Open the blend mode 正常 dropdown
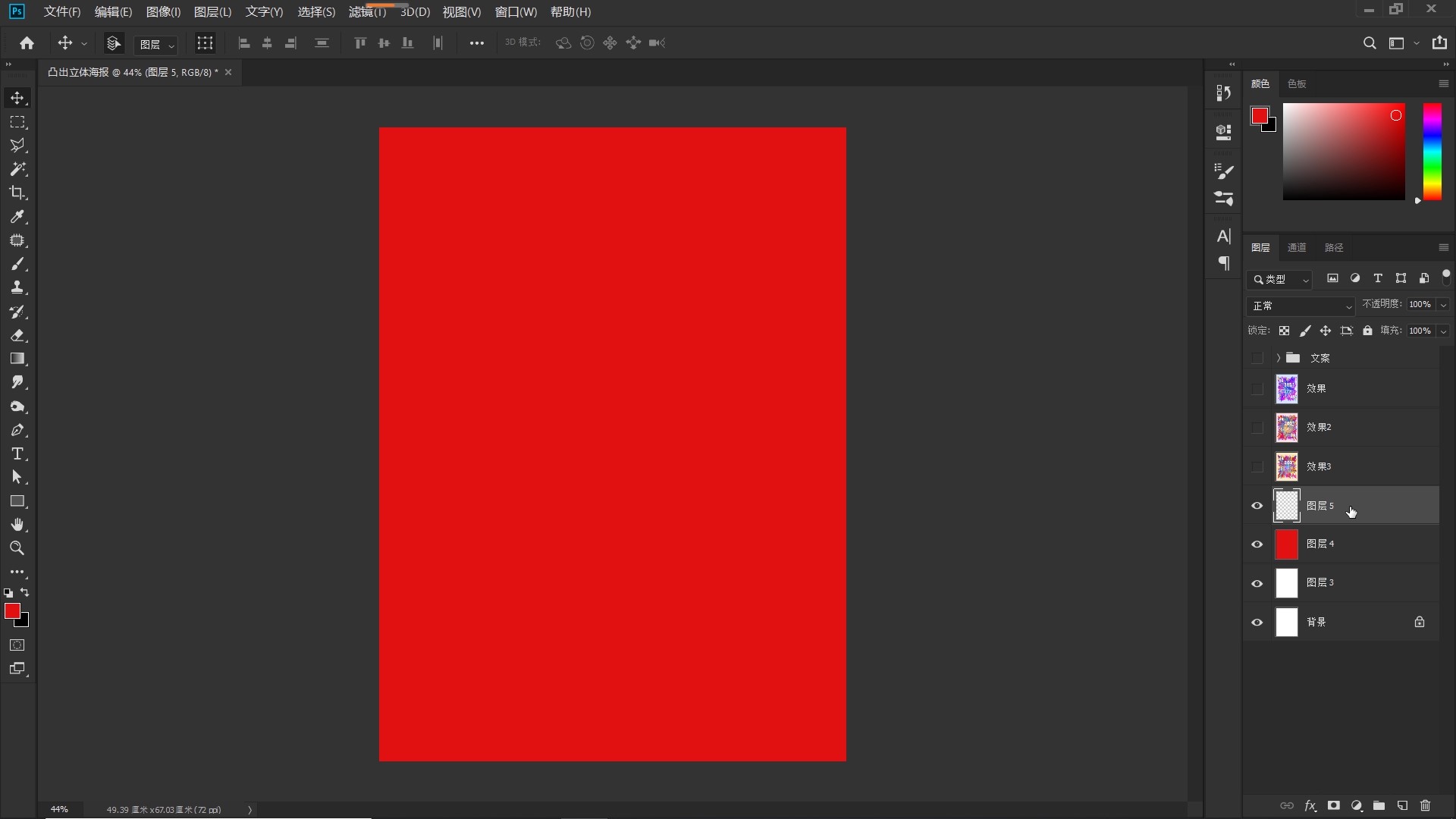This screenshot has width=1456, height=819. pyautogui.click(x=1301, y=306)
